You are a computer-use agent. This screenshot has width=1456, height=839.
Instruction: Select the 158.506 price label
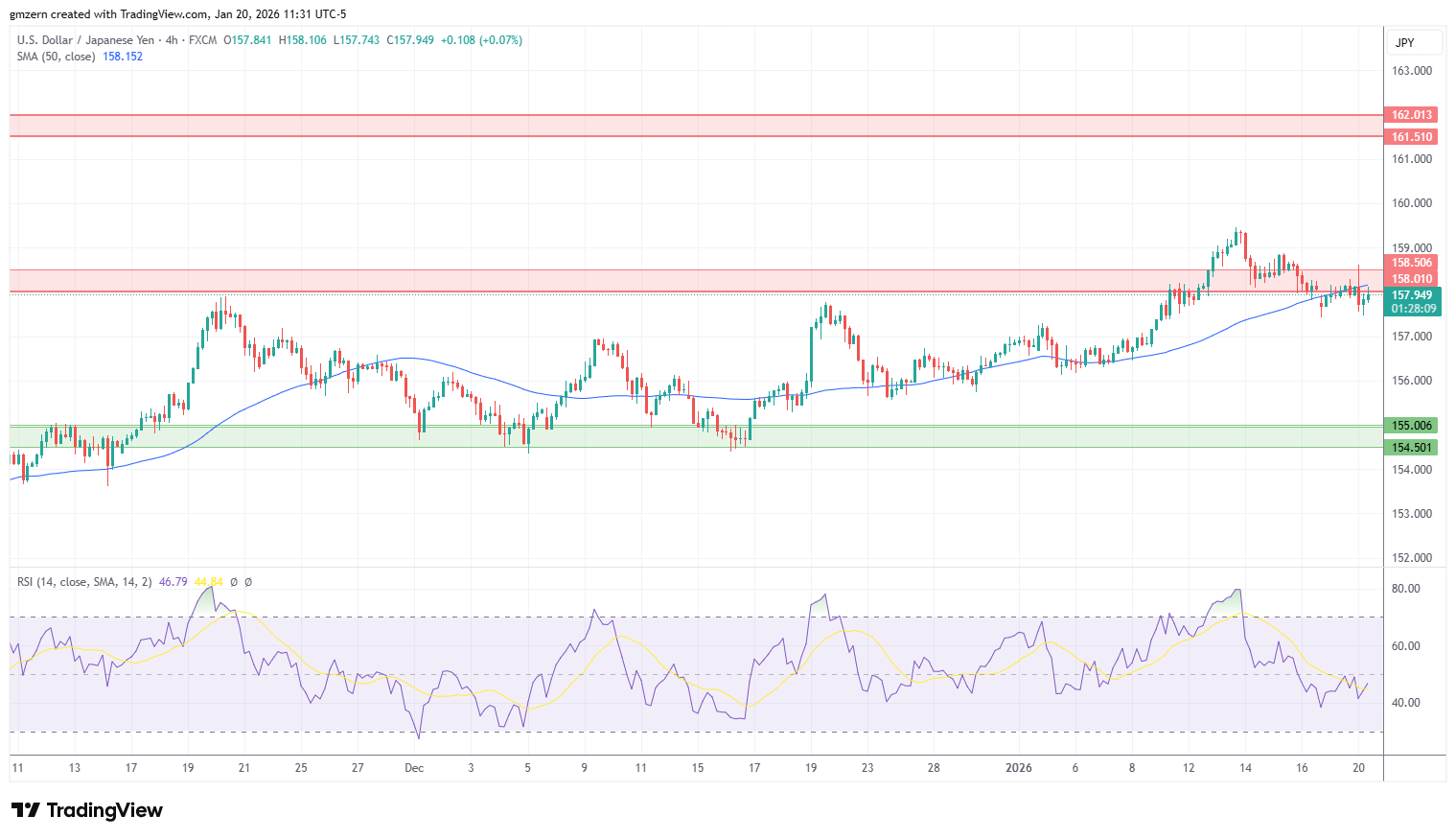[x=1412, y=263]
